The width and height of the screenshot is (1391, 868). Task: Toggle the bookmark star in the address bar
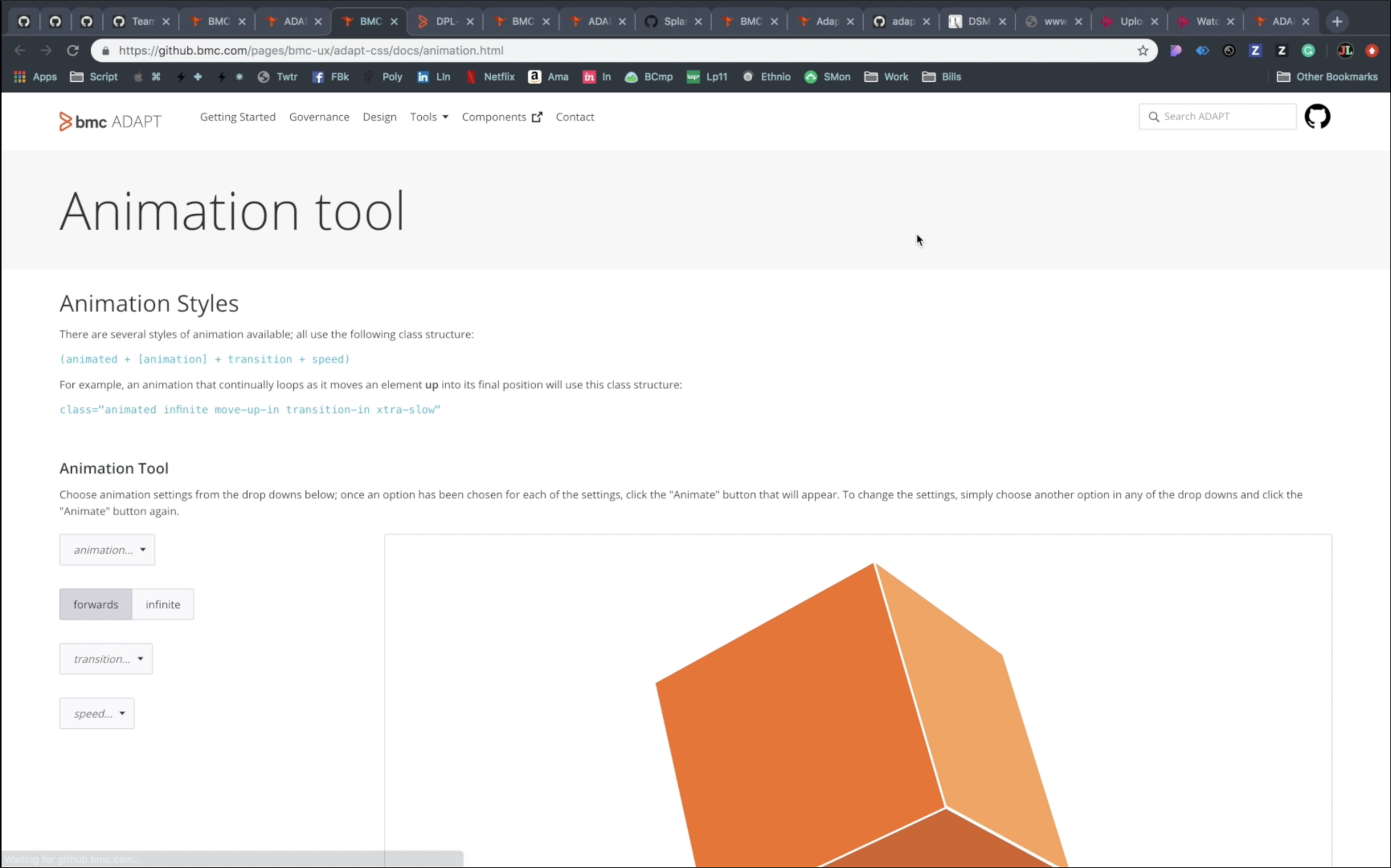1142,51
